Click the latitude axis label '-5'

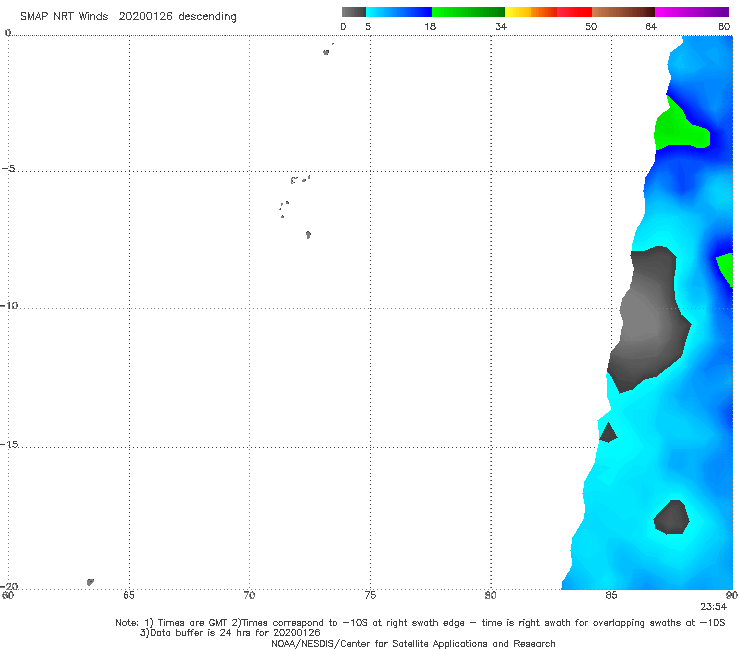click(x=8, y=169)
